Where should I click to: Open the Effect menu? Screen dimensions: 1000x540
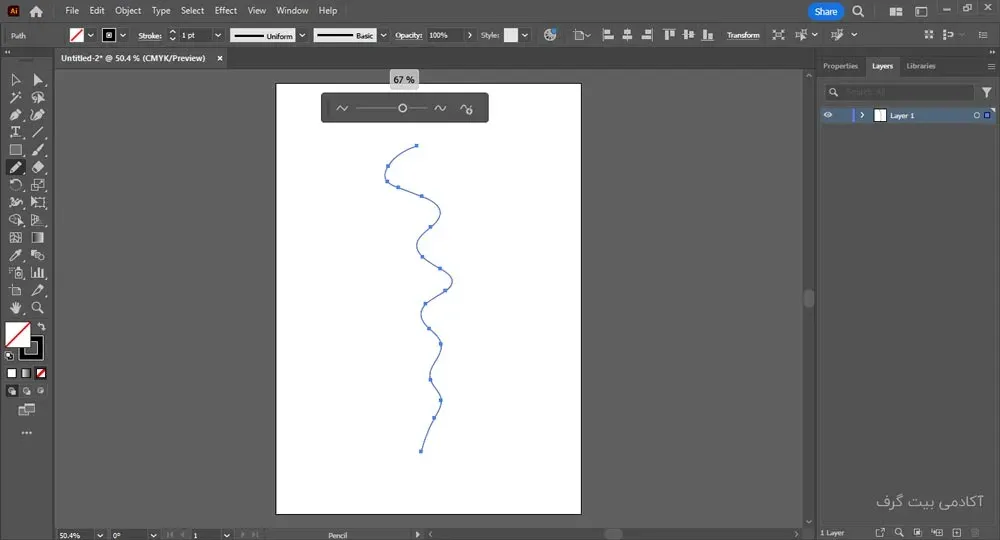(x=226, y=11)
